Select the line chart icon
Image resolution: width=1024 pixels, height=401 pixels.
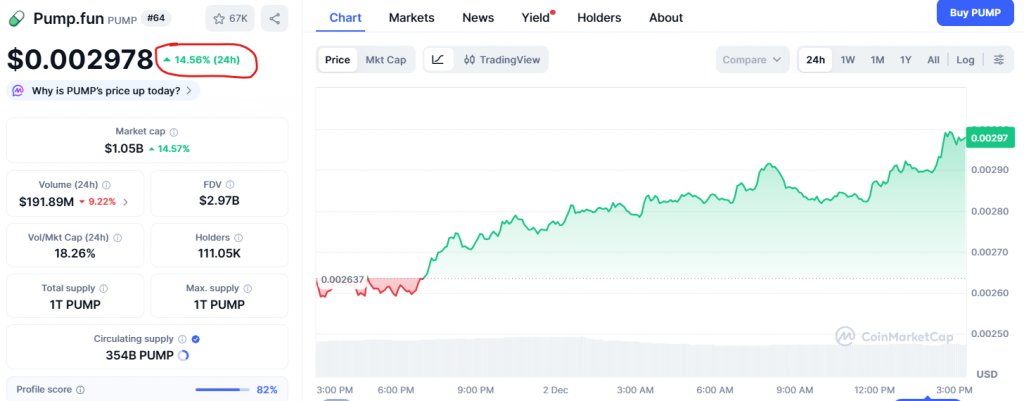click(438, 59)
